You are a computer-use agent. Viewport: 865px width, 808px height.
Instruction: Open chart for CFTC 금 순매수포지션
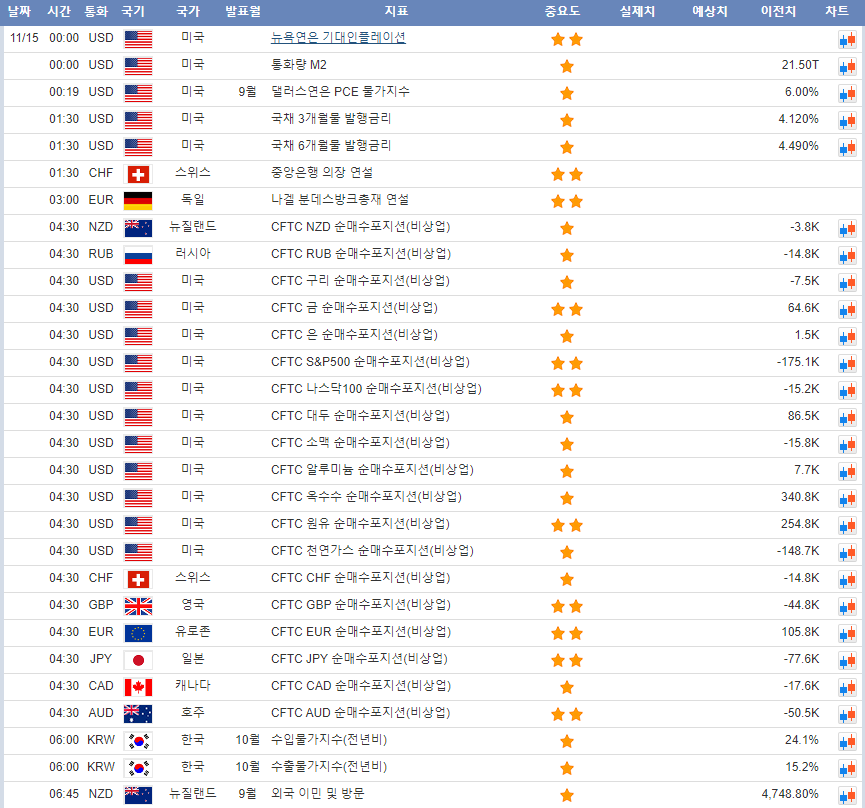point(847,309)
